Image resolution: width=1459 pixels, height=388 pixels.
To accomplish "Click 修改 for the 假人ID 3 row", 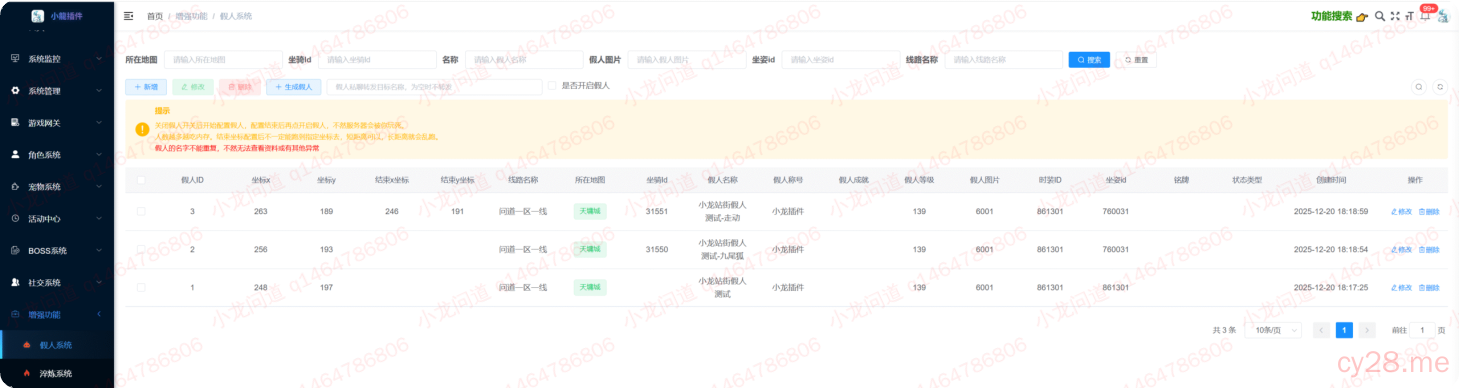I will [1401, 211].
